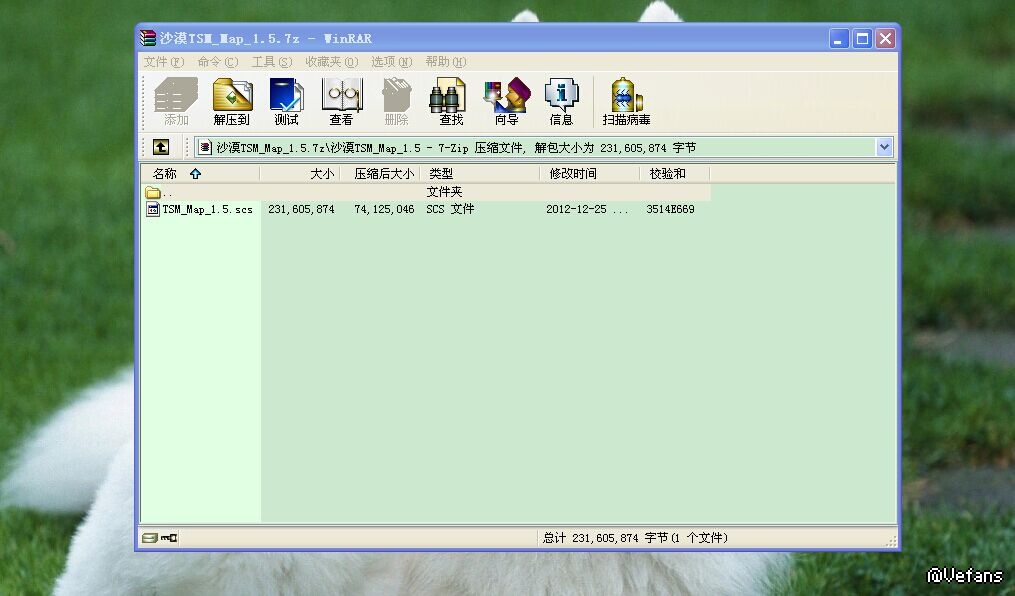The image size is (1015, 596).
Task: Open the Commands (命令) menu
Action: point(217,62)
